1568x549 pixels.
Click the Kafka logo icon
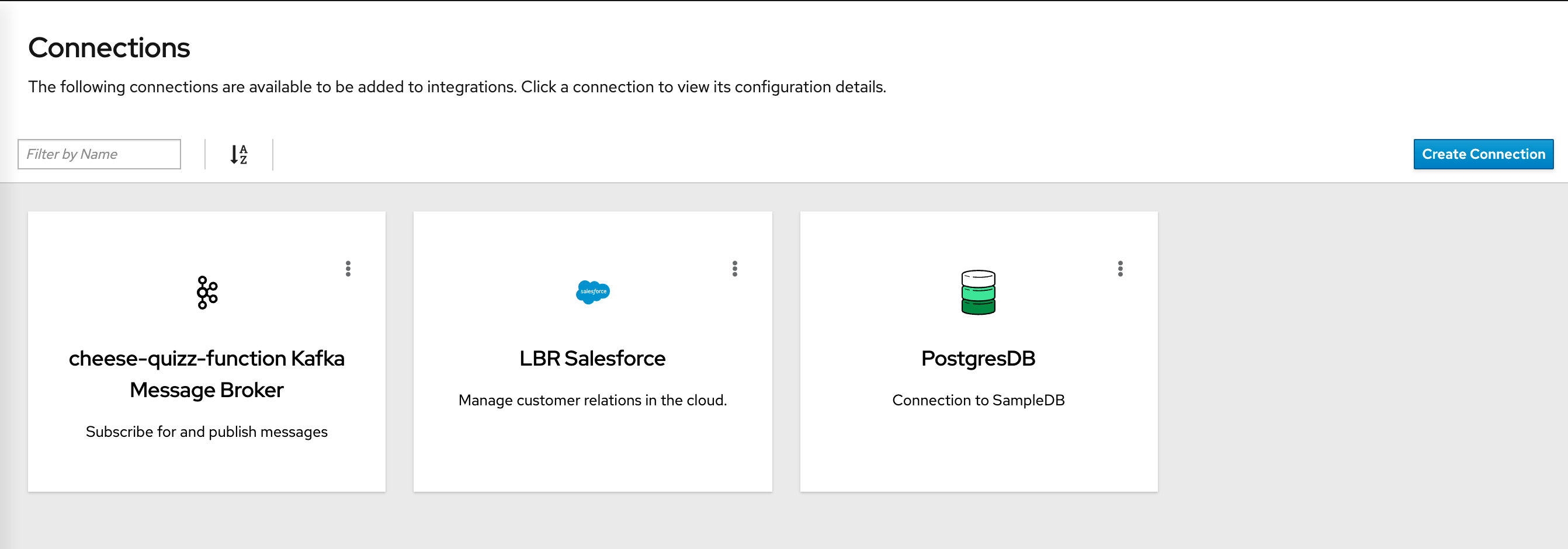[207, 293]
